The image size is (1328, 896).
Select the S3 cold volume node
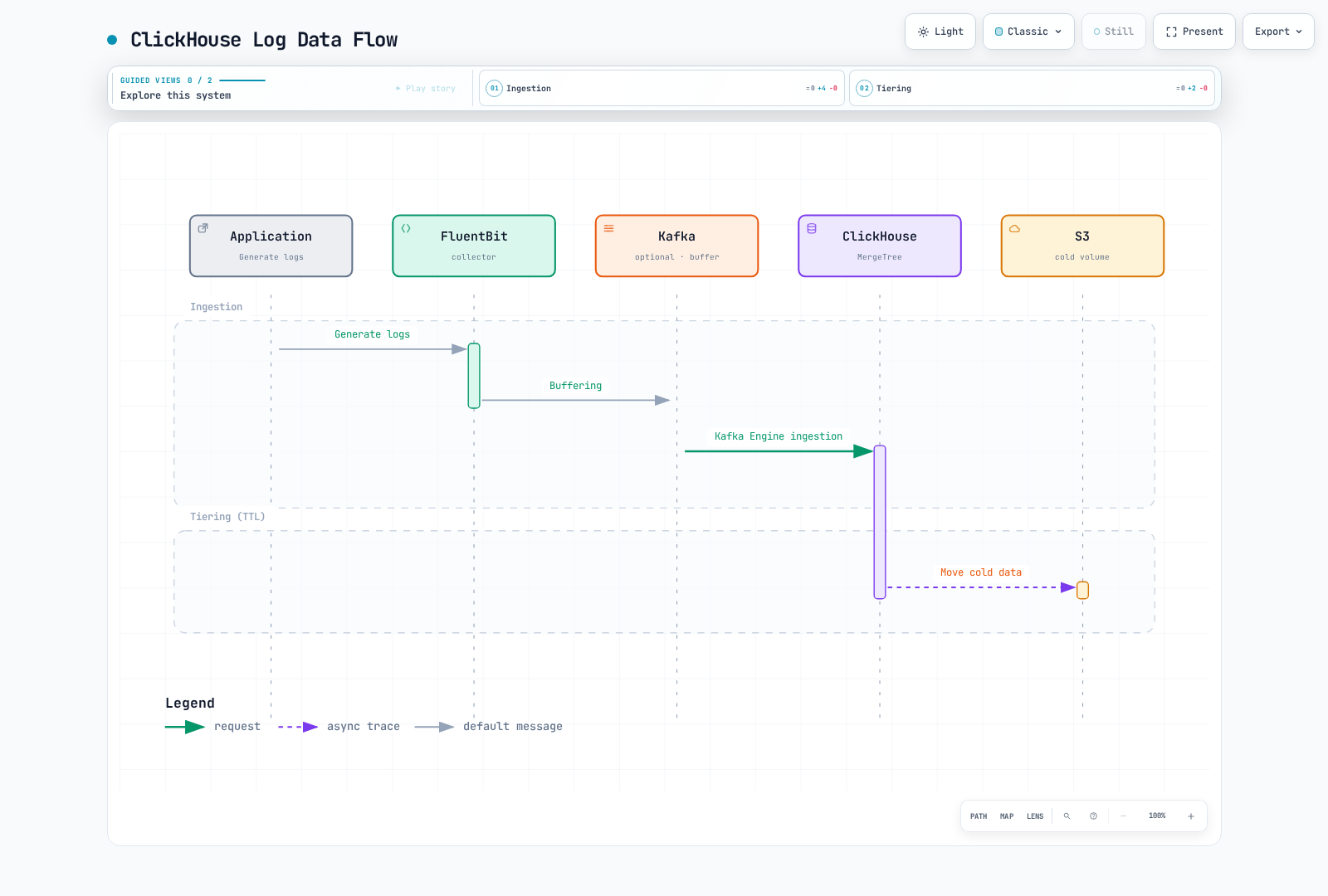pos(1082,246)
